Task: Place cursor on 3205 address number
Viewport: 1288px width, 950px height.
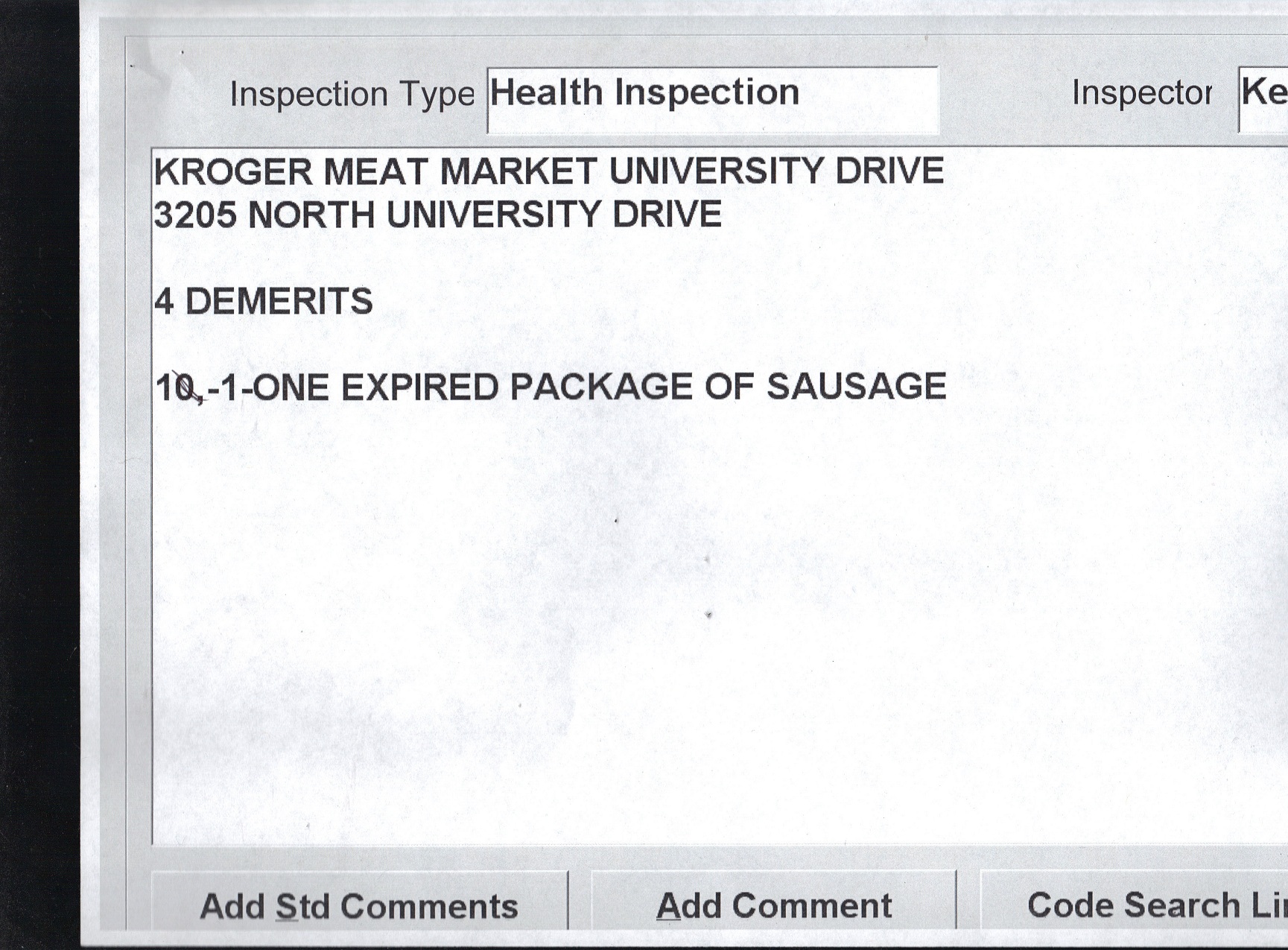Action: [x=195, y=215]
